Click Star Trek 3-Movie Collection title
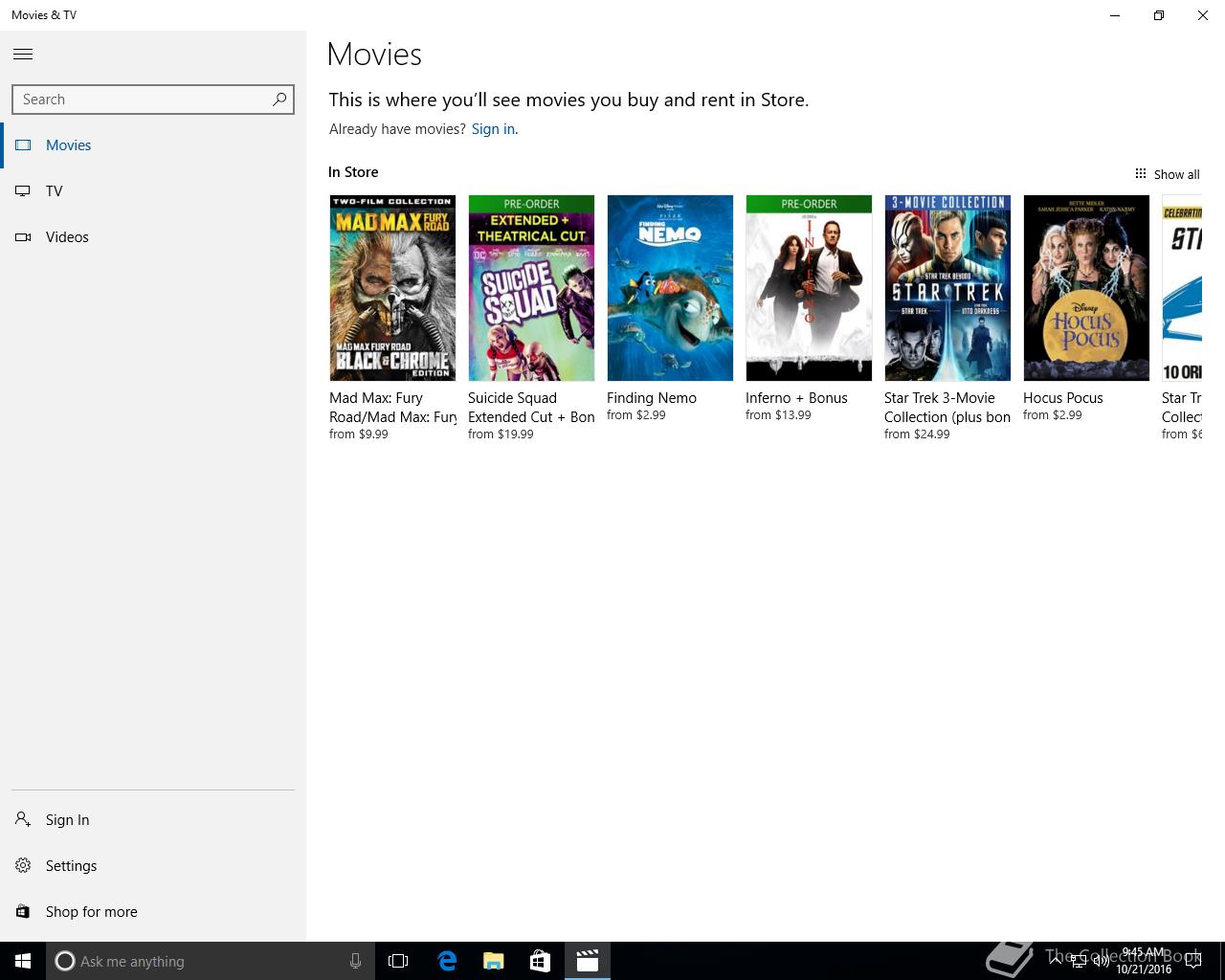Viewport: 1225px width, 980px height. pos(947,408)
